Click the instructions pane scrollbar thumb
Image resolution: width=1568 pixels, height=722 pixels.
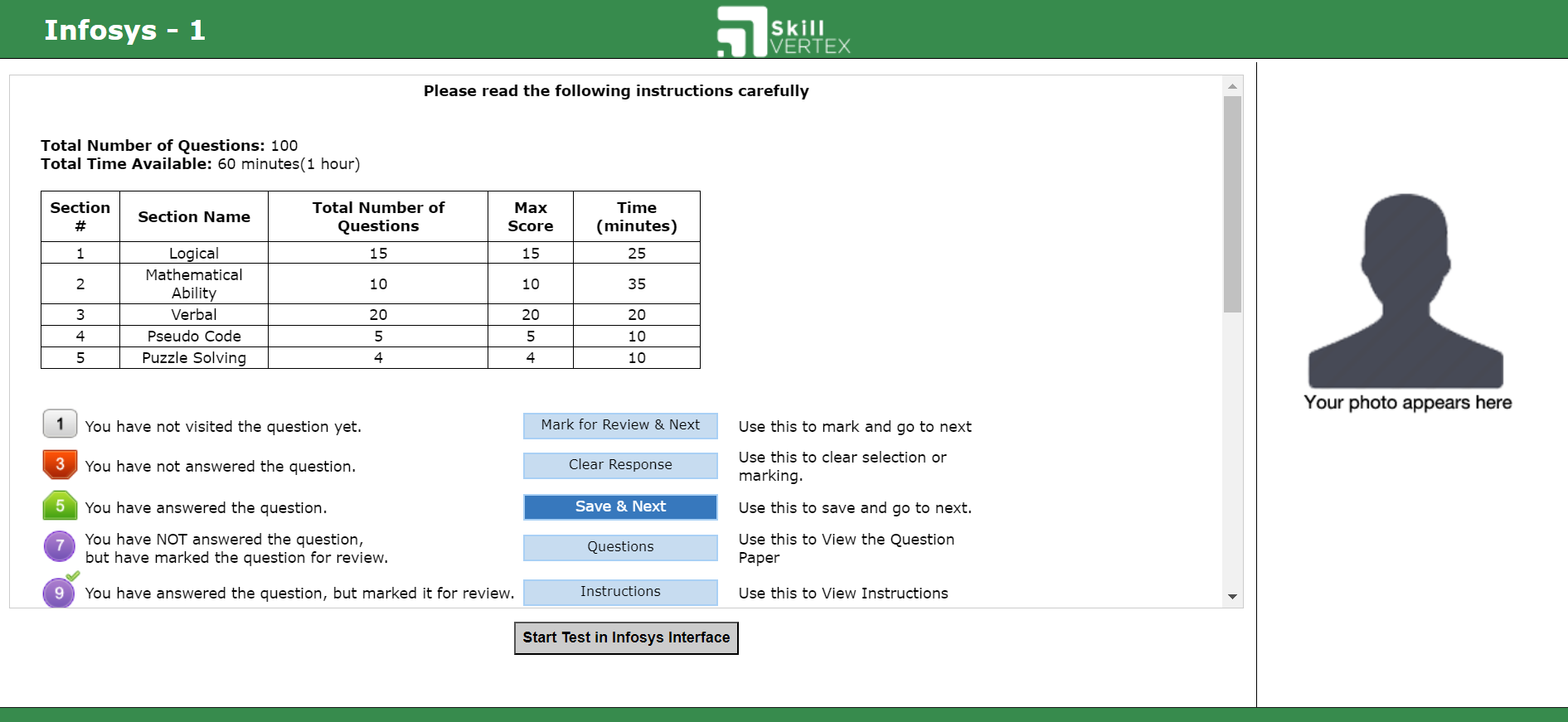1232,204
